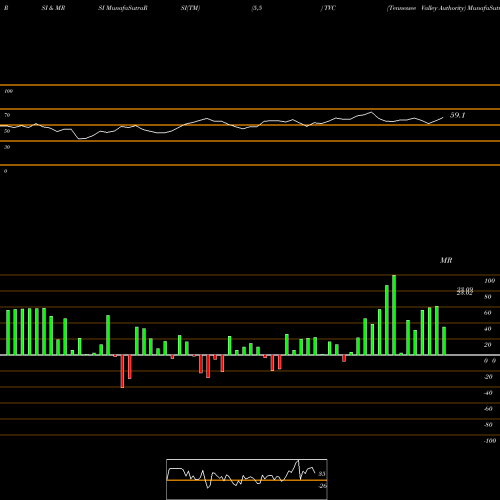Click the RSI axis label 50

7,131
